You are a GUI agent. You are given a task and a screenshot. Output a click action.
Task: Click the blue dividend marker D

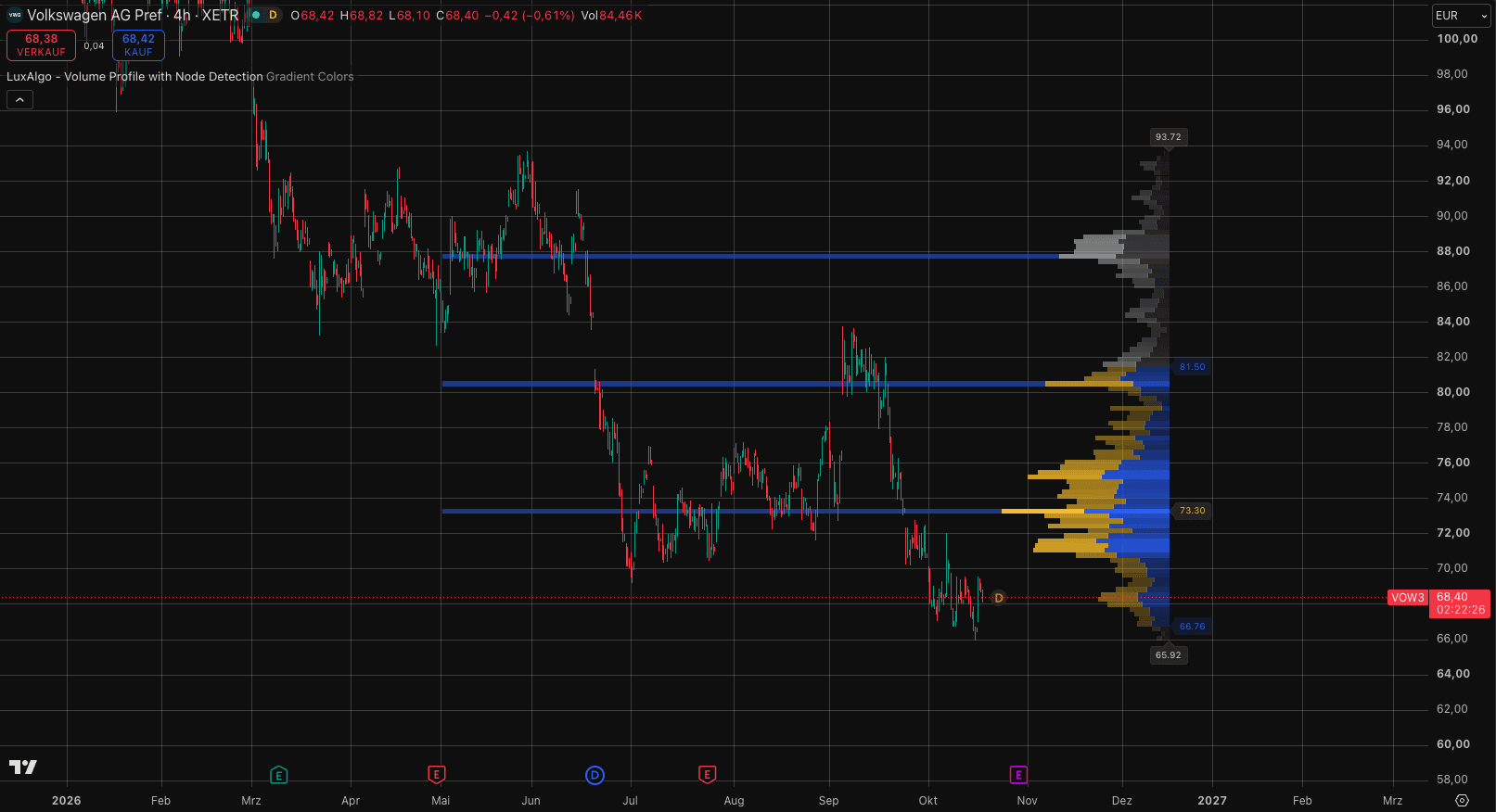point(595,775)
